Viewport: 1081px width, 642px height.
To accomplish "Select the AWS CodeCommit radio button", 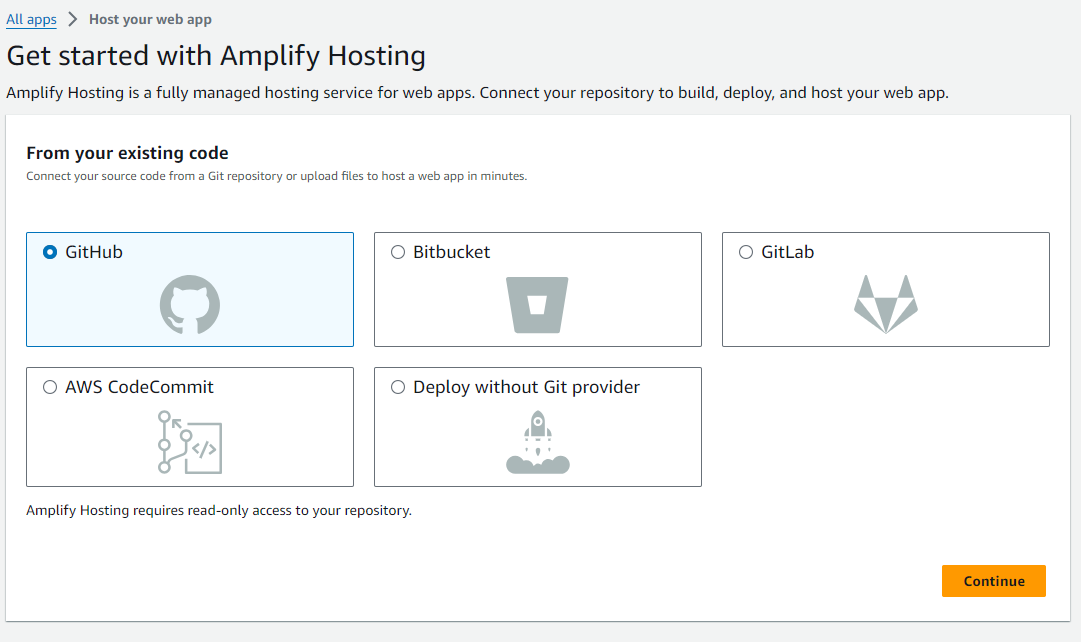I will tap(50, 387).
